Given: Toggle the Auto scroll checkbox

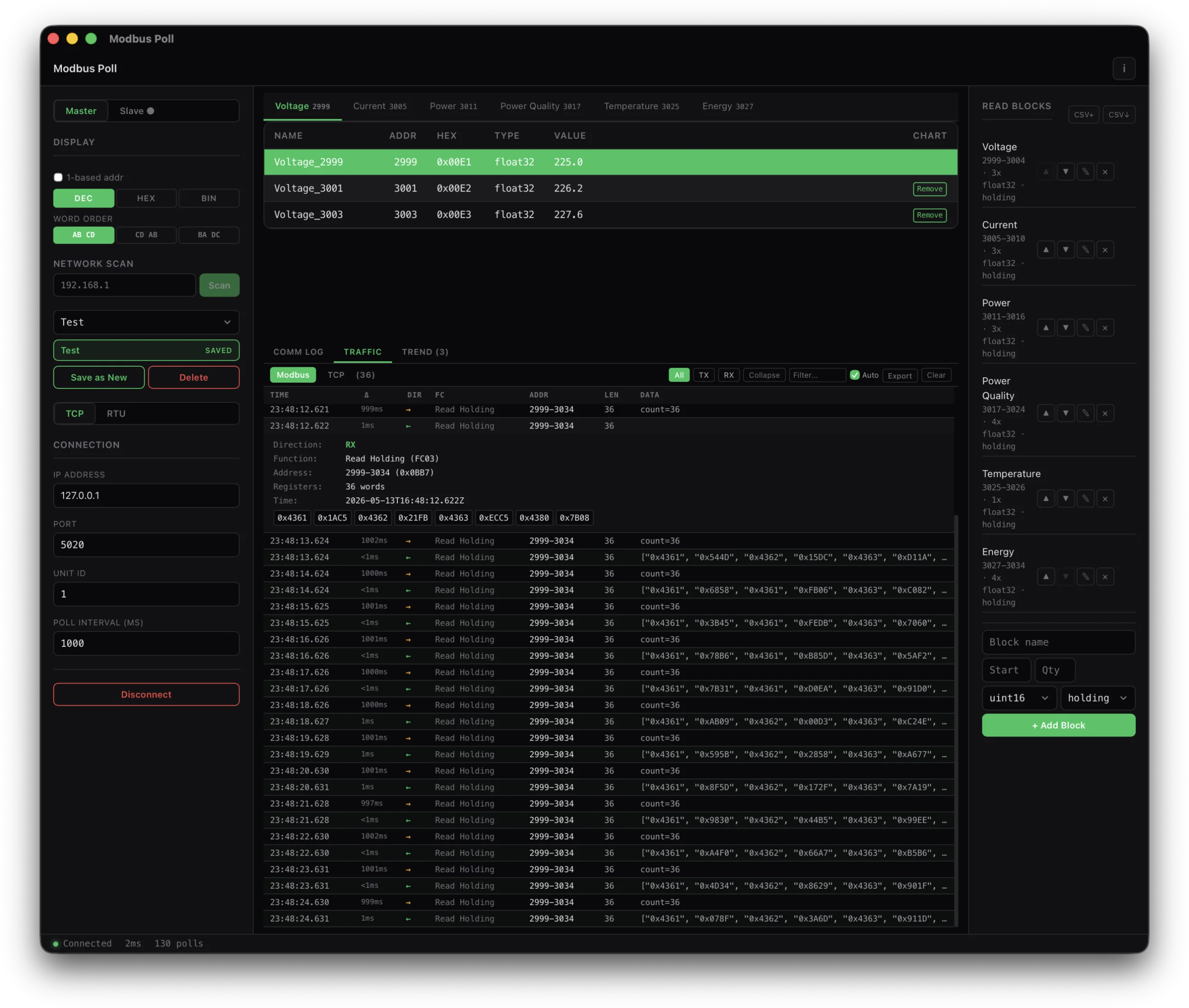Looking at the screenshot, I should [854, 375].
